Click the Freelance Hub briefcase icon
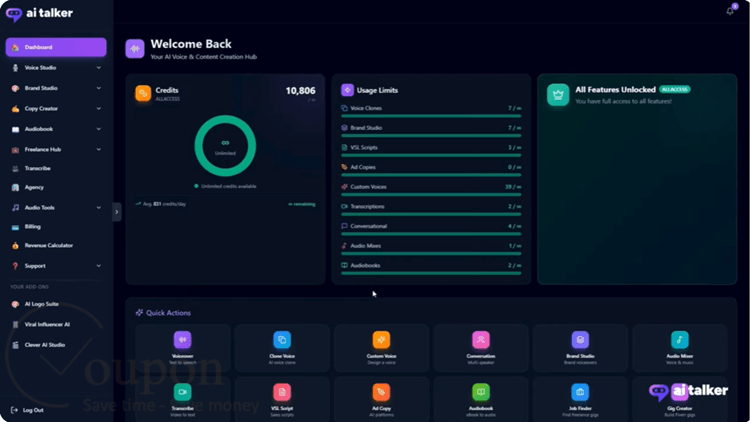The image size is (750, 422). coord(15,150)
